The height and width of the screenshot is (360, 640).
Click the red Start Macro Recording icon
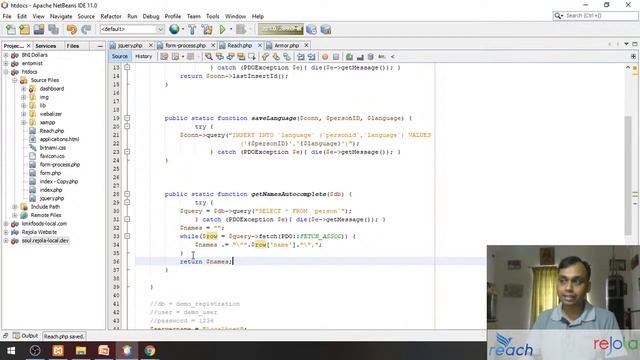click(325, 57)
